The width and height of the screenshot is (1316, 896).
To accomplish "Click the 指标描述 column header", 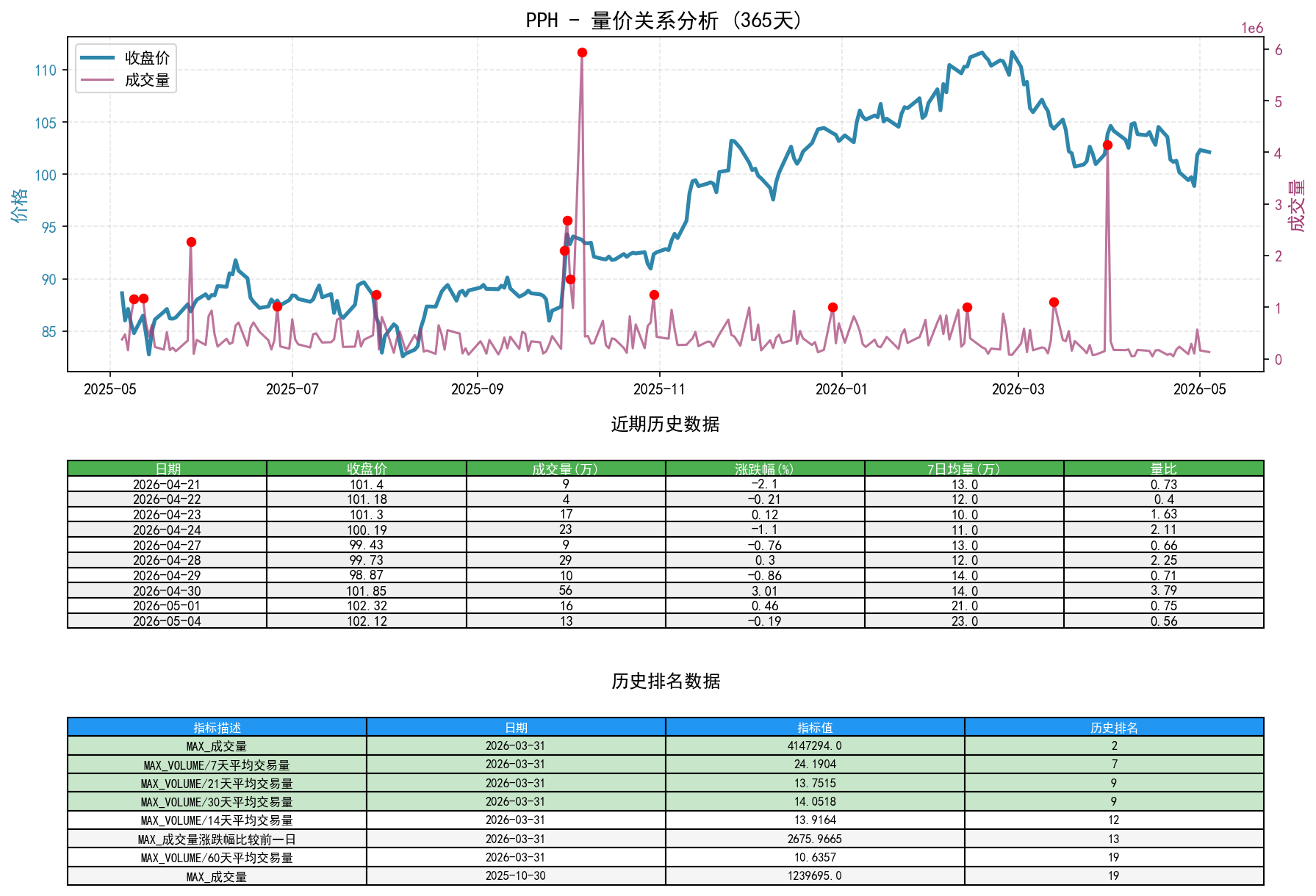I will click(x=217, y=727).
